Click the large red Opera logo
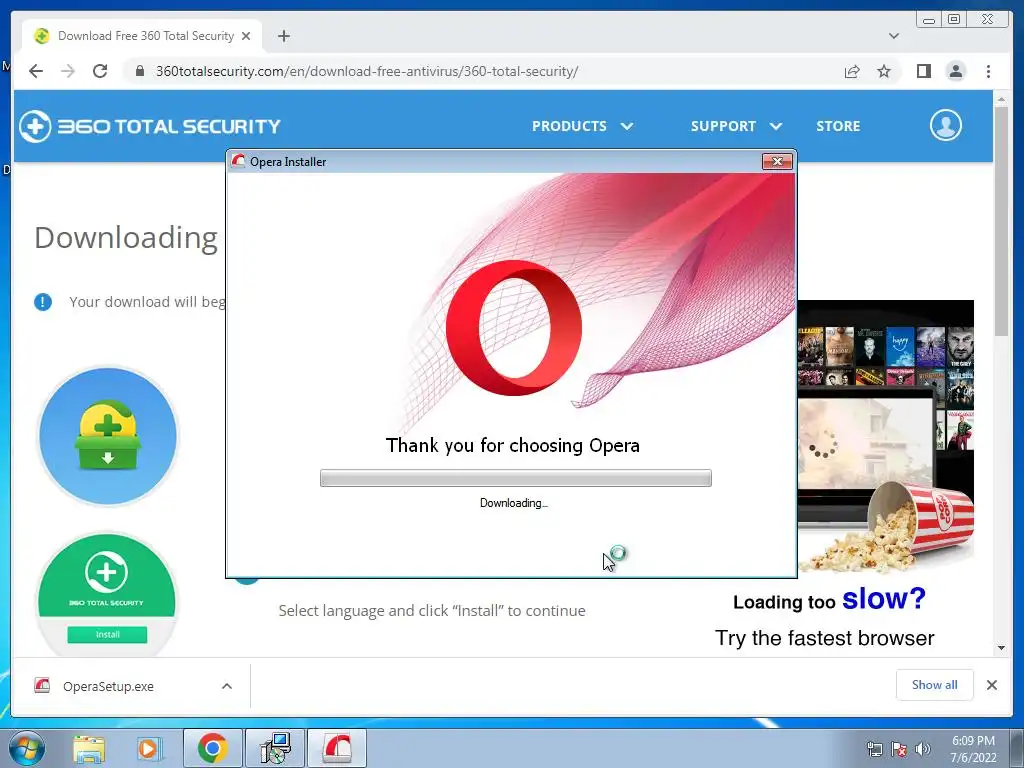This screenshot has height=768, width=1024. [514, 328]
